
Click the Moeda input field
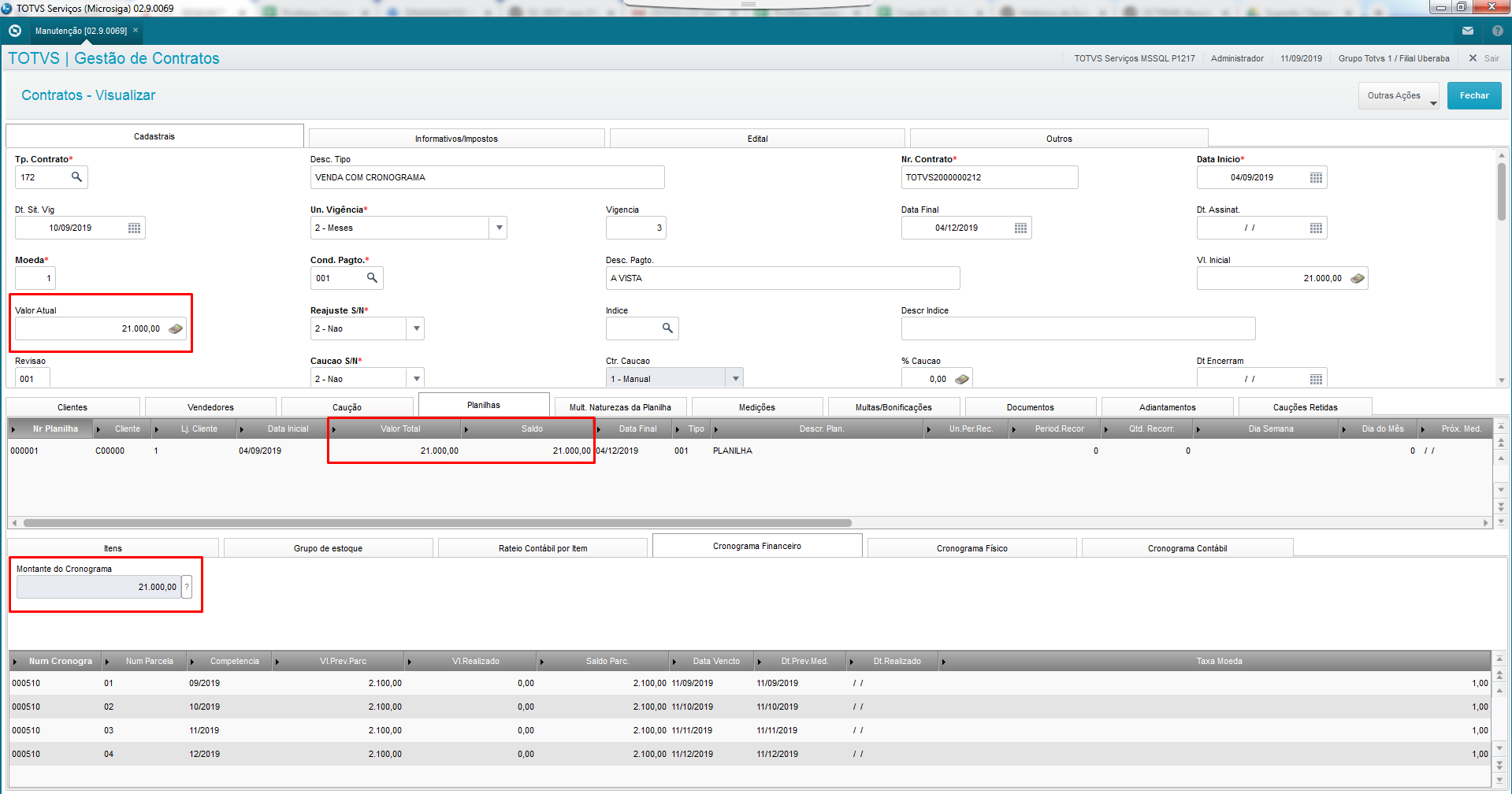tap(35, 278)
